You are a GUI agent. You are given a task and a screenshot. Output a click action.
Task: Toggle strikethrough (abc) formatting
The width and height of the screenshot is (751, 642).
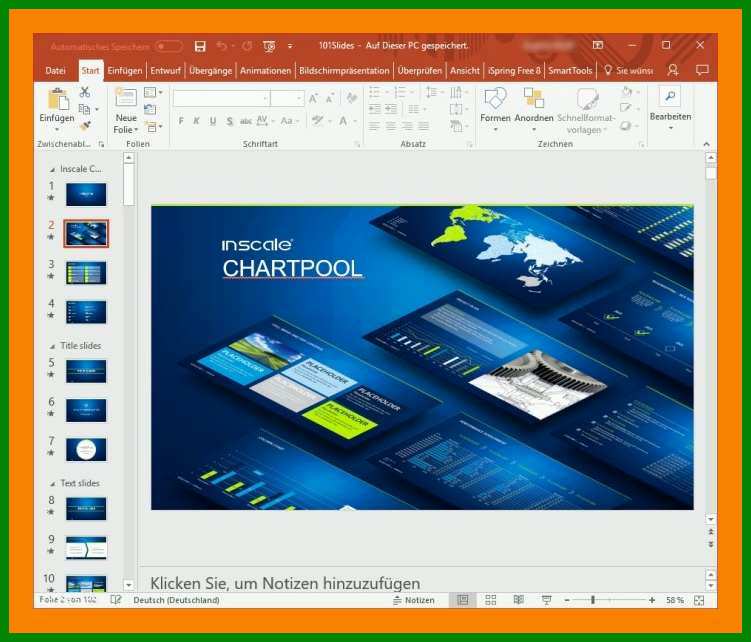pyautogui.click(x=246, y=121)
